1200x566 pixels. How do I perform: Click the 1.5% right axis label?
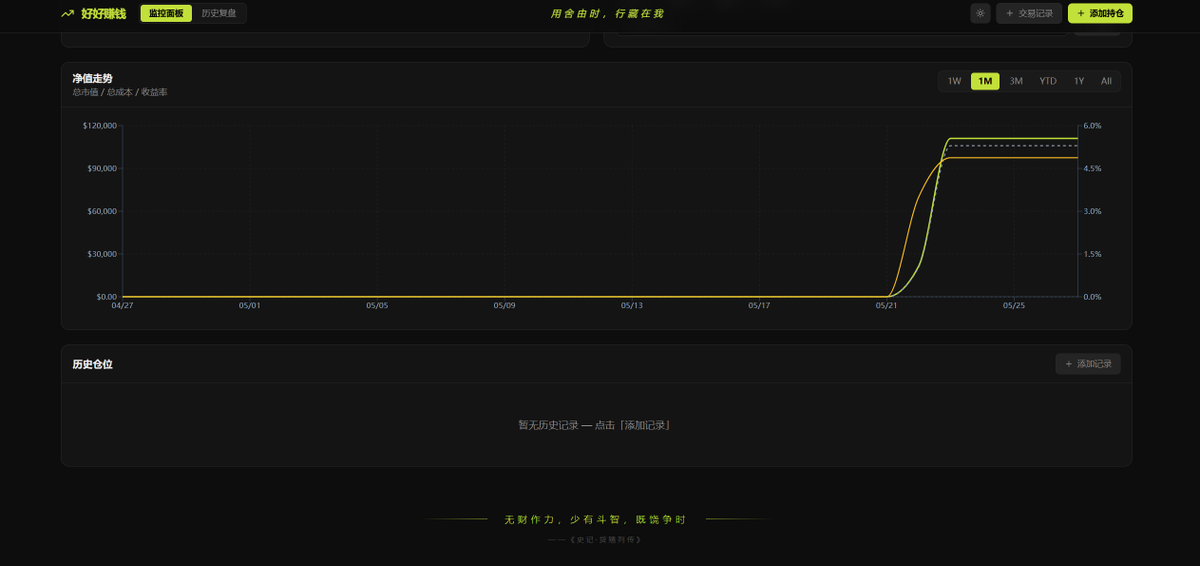coord(1093,254)
